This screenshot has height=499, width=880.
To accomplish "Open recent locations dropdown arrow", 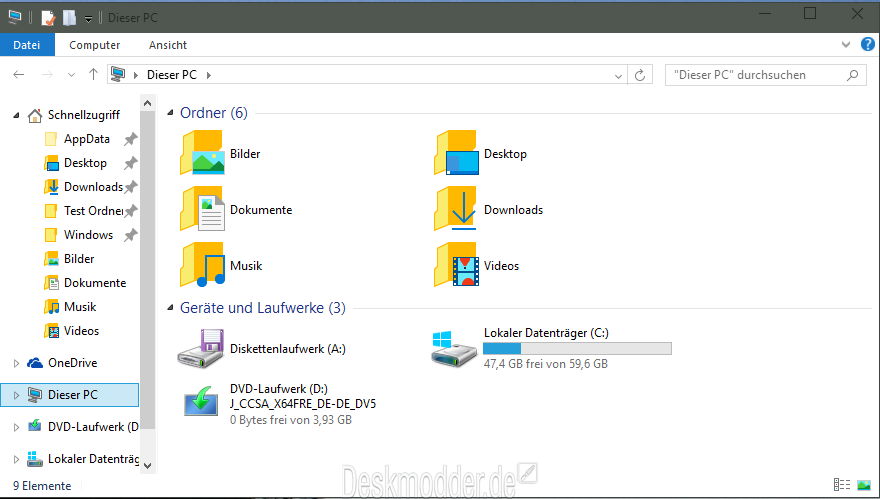I will tap(71, 75).
